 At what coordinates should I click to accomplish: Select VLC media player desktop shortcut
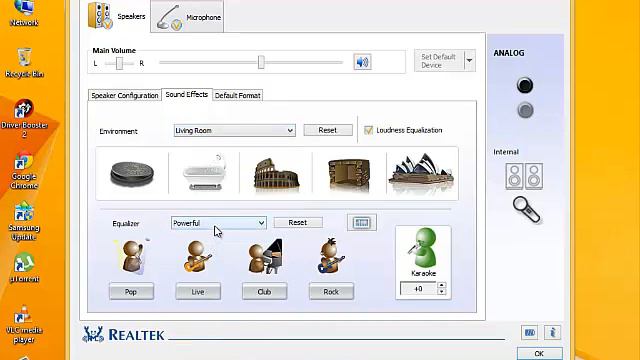(x=24, y=324)
